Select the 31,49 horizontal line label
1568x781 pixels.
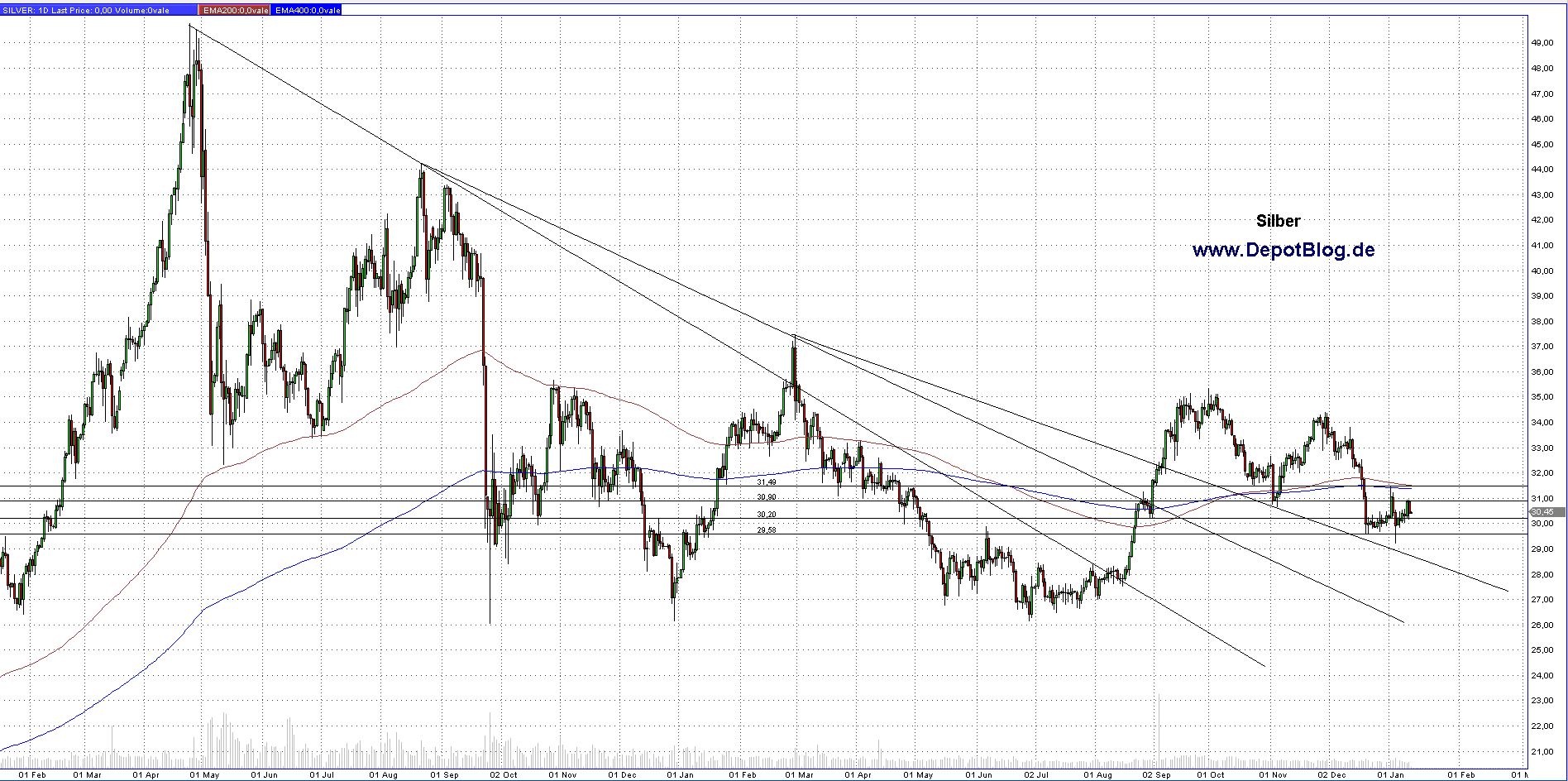click(767, 482)
